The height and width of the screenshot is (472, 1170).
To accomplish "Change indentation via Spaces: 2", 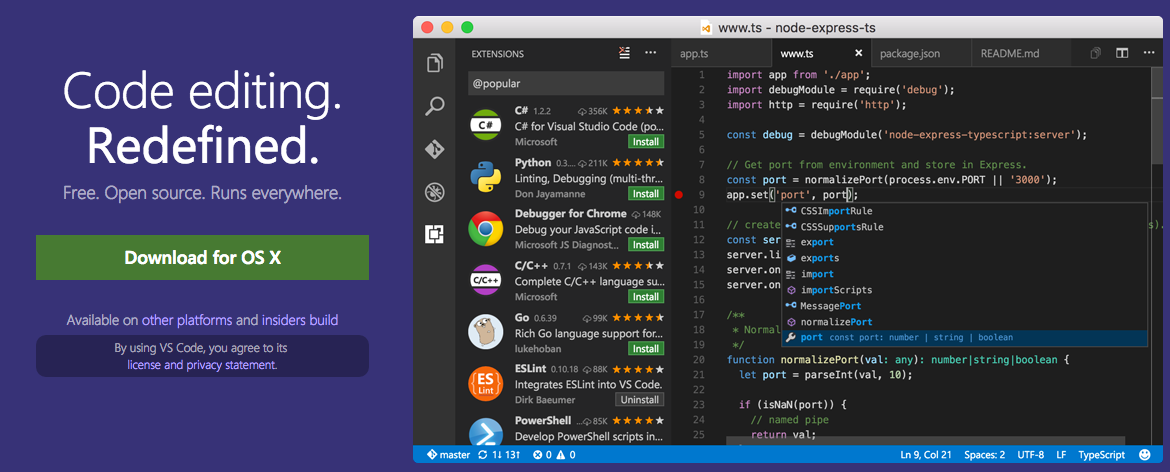I will (x=984, y=454).
